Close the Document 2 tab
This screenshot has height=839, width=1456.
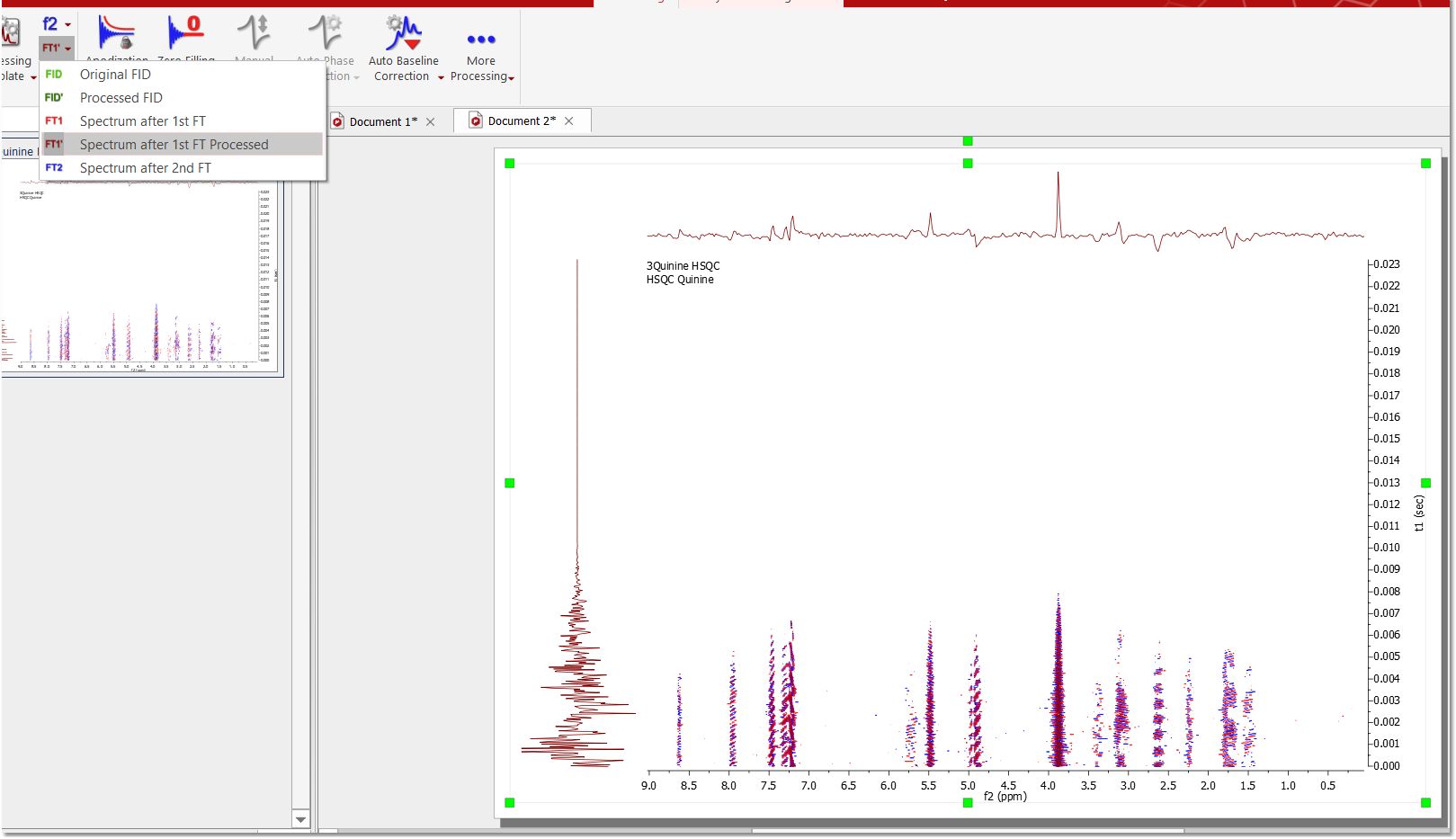(x=569, y=121)
